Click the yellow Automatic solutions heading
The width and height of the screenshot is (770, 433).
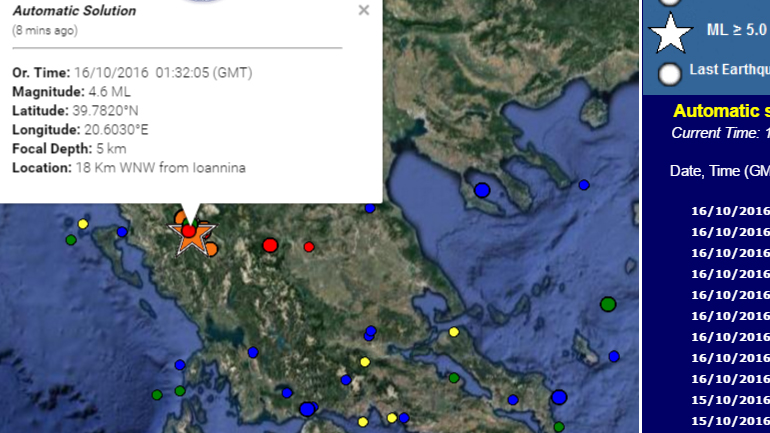click(721, 111)
